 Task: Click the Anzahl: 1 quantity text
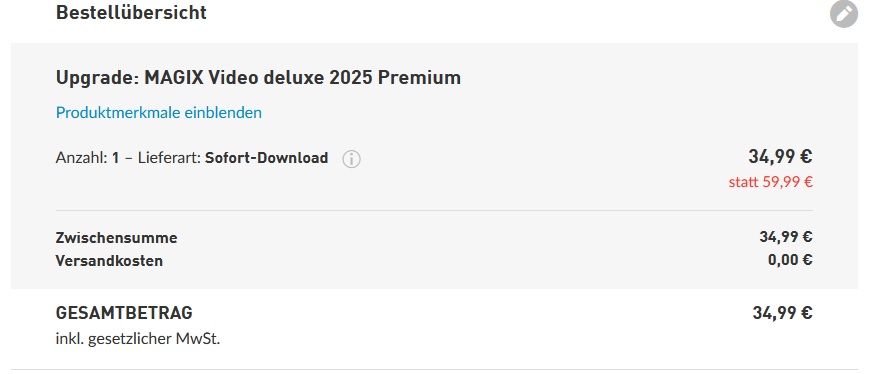tap(88, 158)
